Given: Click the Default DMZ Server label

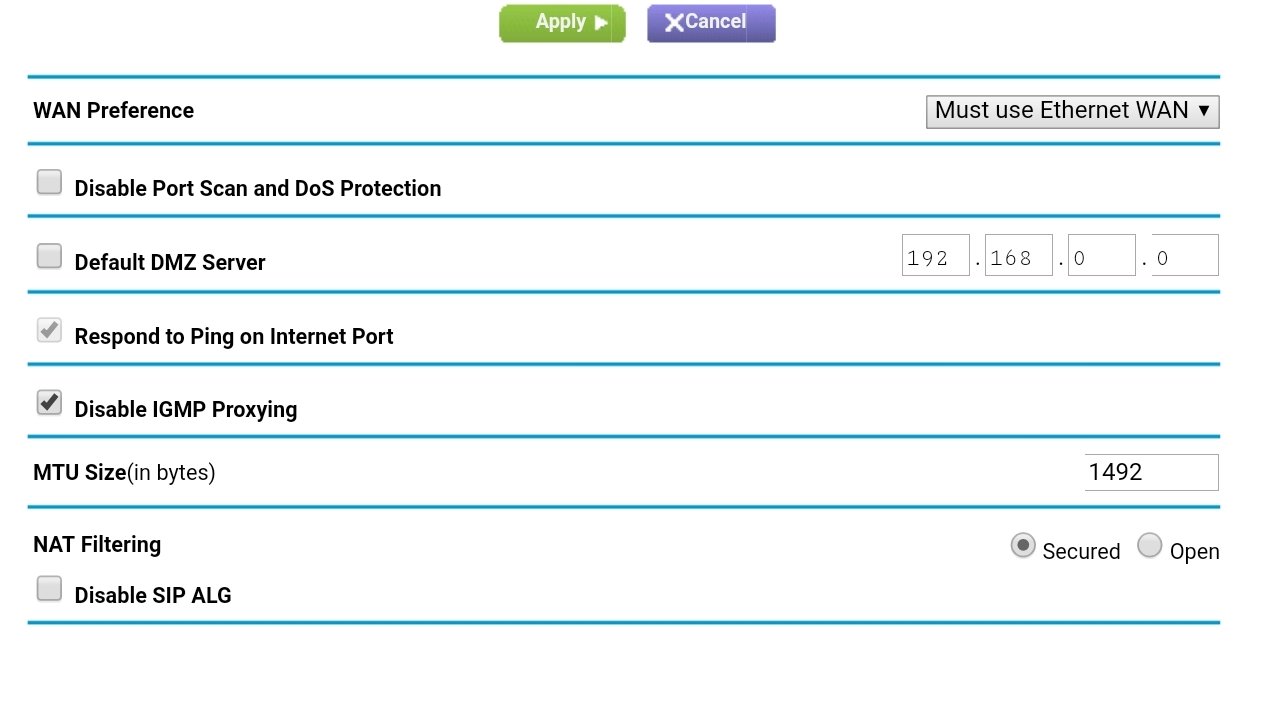Looking at the screenshot, I should (170, 263).
